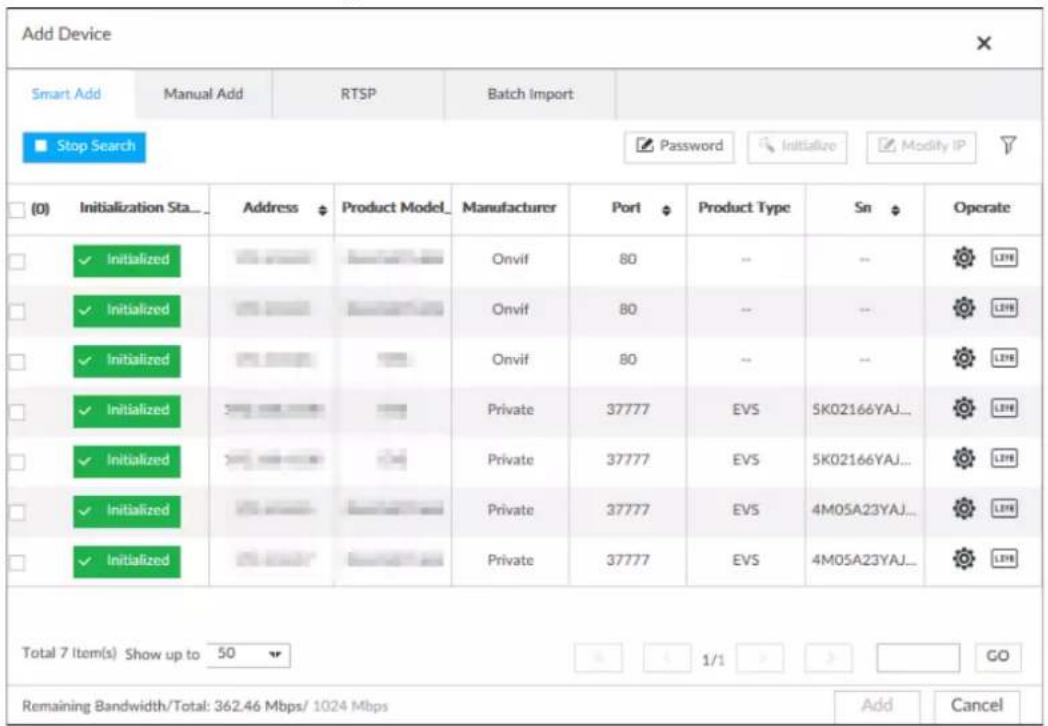Focus the page number input field
Viewport: 1048px width, 726px height.
(918, 657)
